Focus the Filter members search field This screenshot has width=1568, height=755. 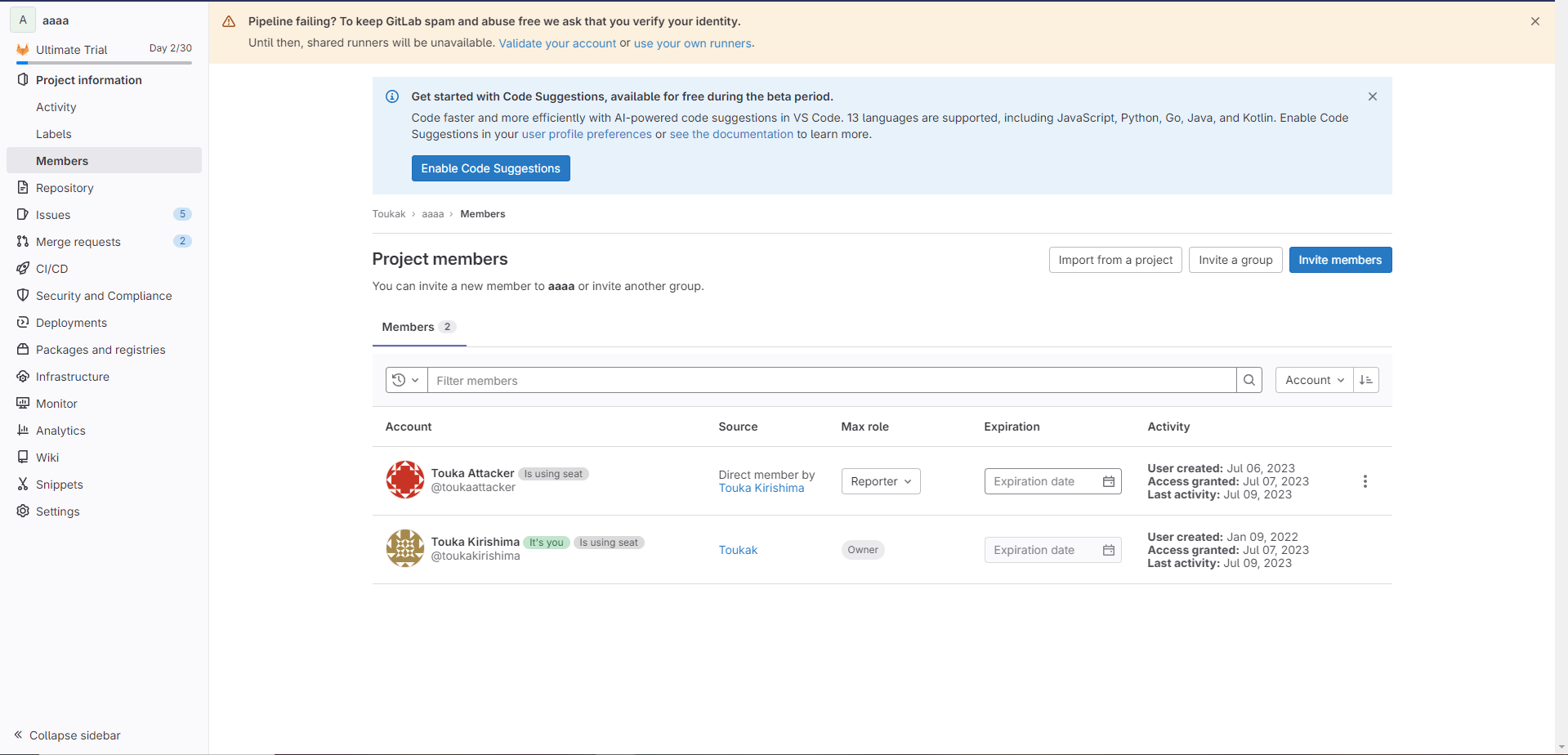[830, 380]
